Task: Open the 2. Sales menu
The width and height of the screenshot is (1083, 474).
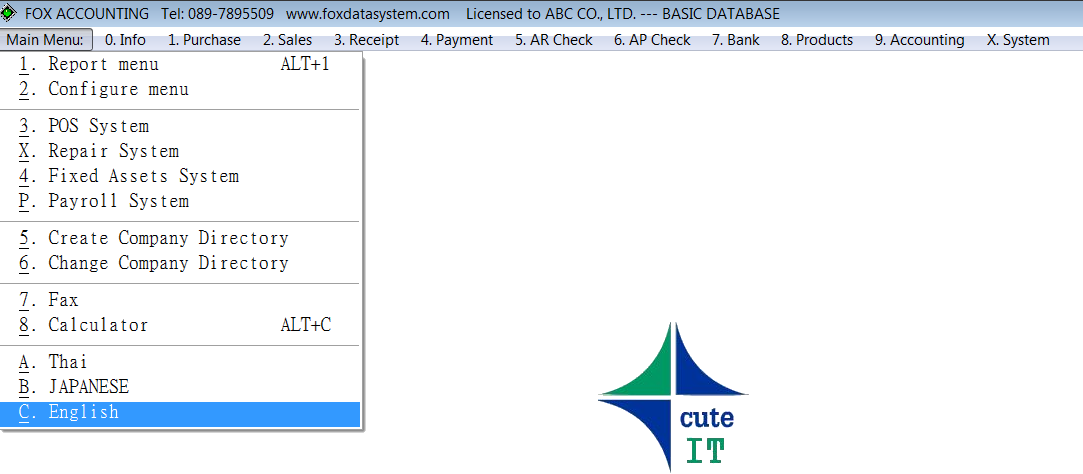Action: [287, 40]
